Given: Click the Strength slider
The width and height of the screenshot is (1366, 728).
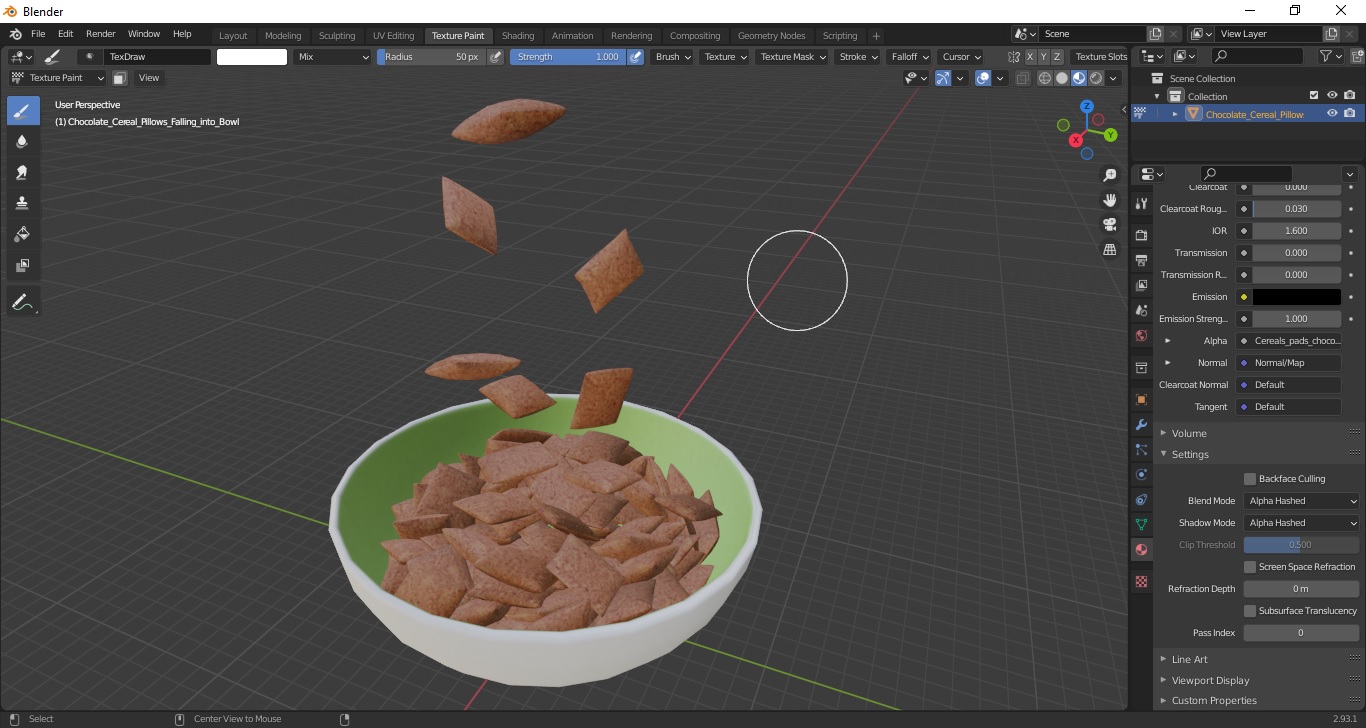Looking at the screenshot, I should (x=568, y=57).
